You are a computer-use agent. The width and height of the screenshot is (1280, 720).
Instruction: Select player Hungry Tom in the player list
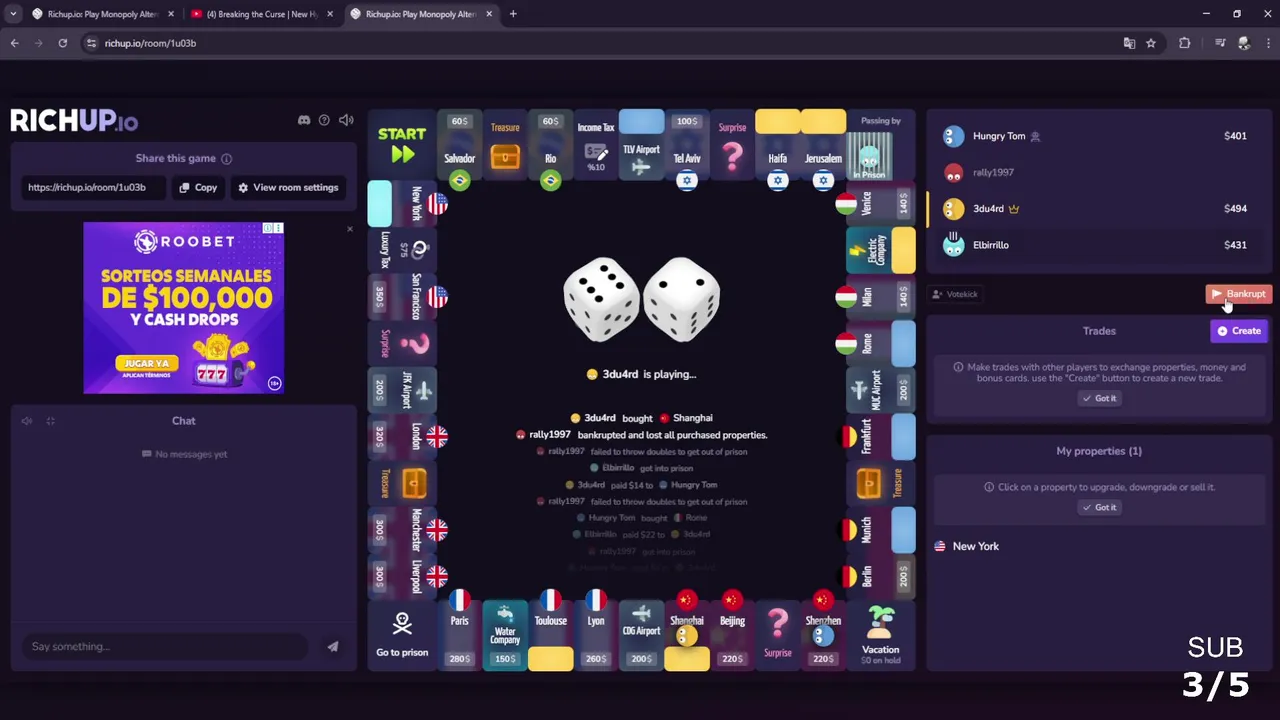1098,136
